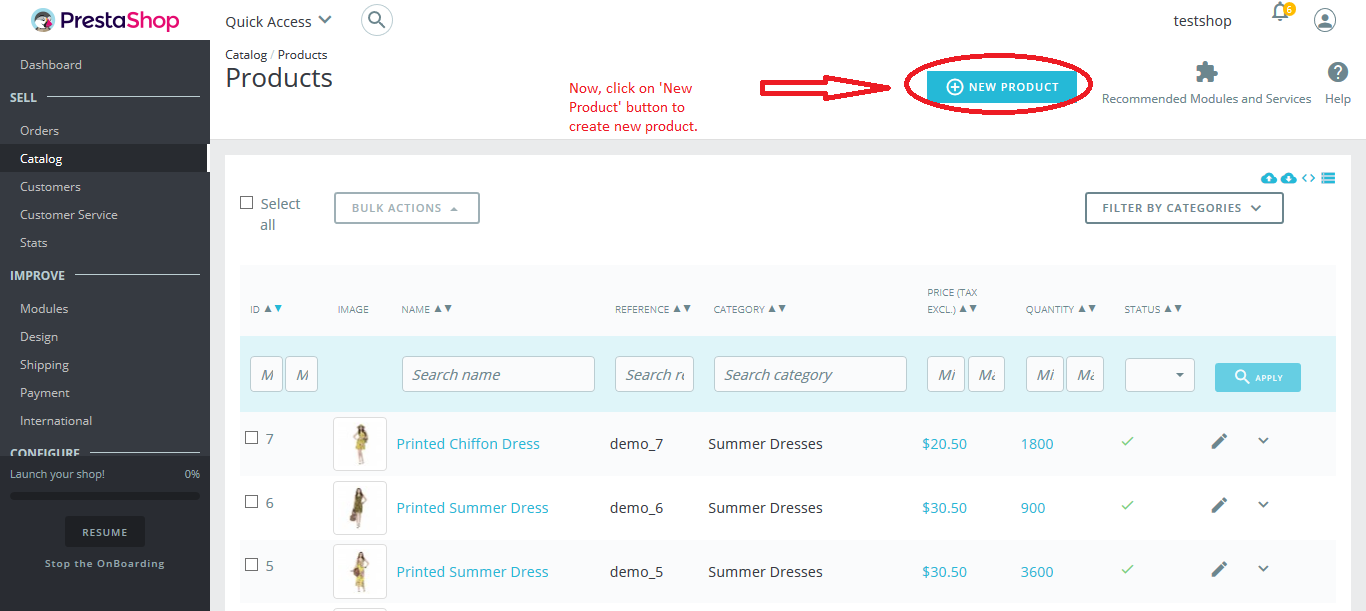This screenshot has height=611, width=1366.
Task: Sort Status column descending arrow
Action: pyautogui.click(x=1178, y=309)
